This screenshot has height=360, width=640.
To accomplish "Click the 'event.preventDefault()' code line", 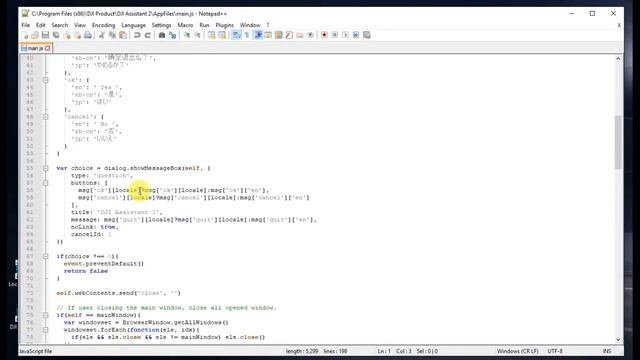I will 104,264.
